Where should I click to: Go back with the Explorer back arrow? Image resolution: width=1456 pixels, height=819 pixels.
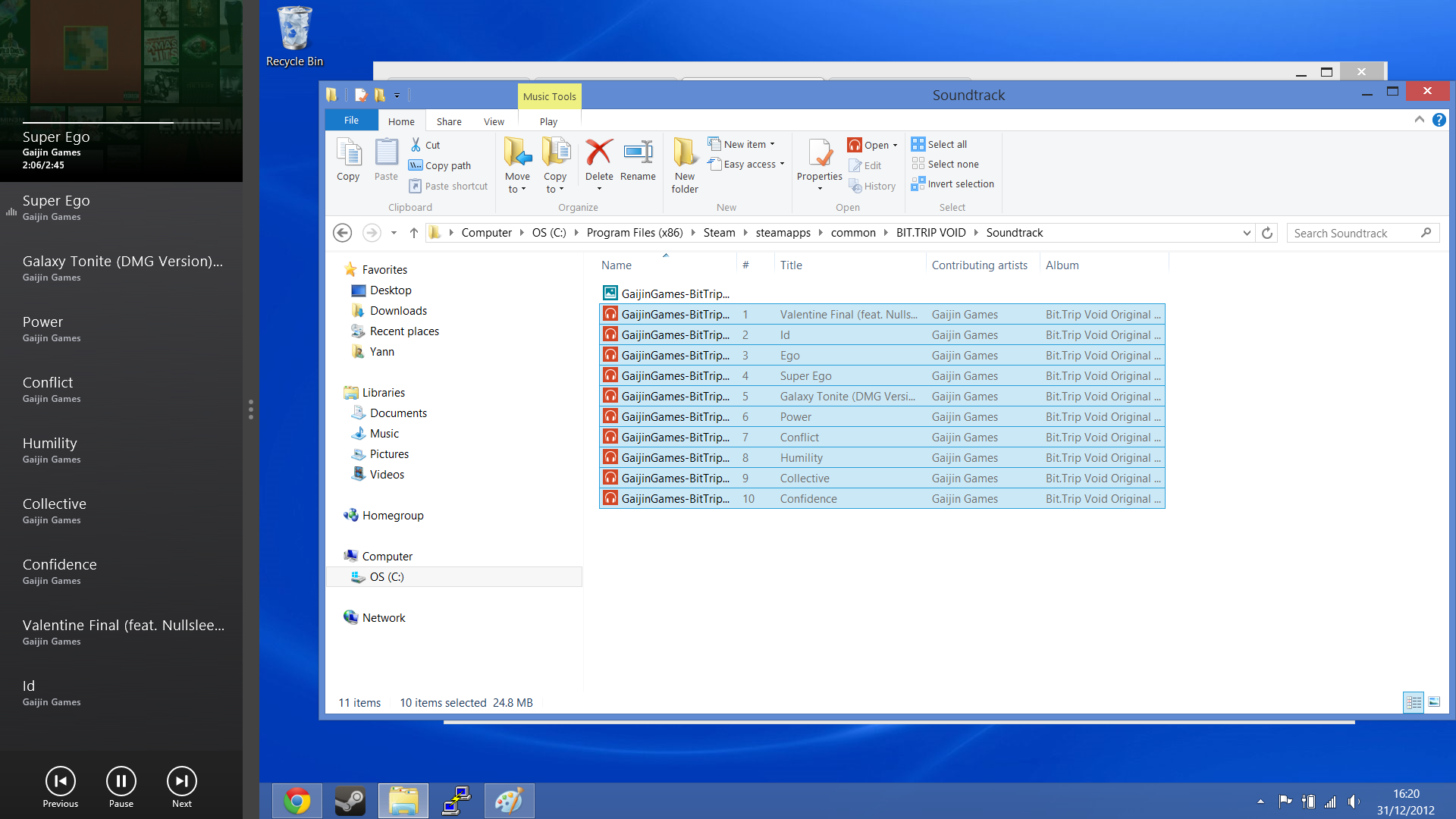click(x=343, y=233)
